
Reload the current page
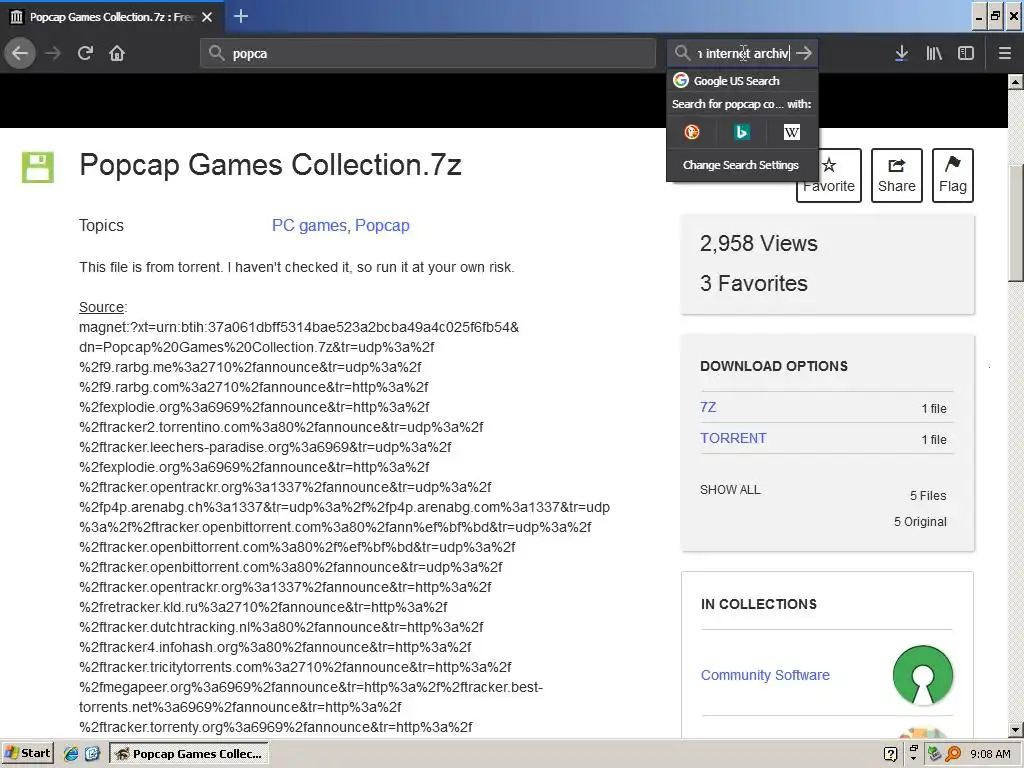(86, 53)
